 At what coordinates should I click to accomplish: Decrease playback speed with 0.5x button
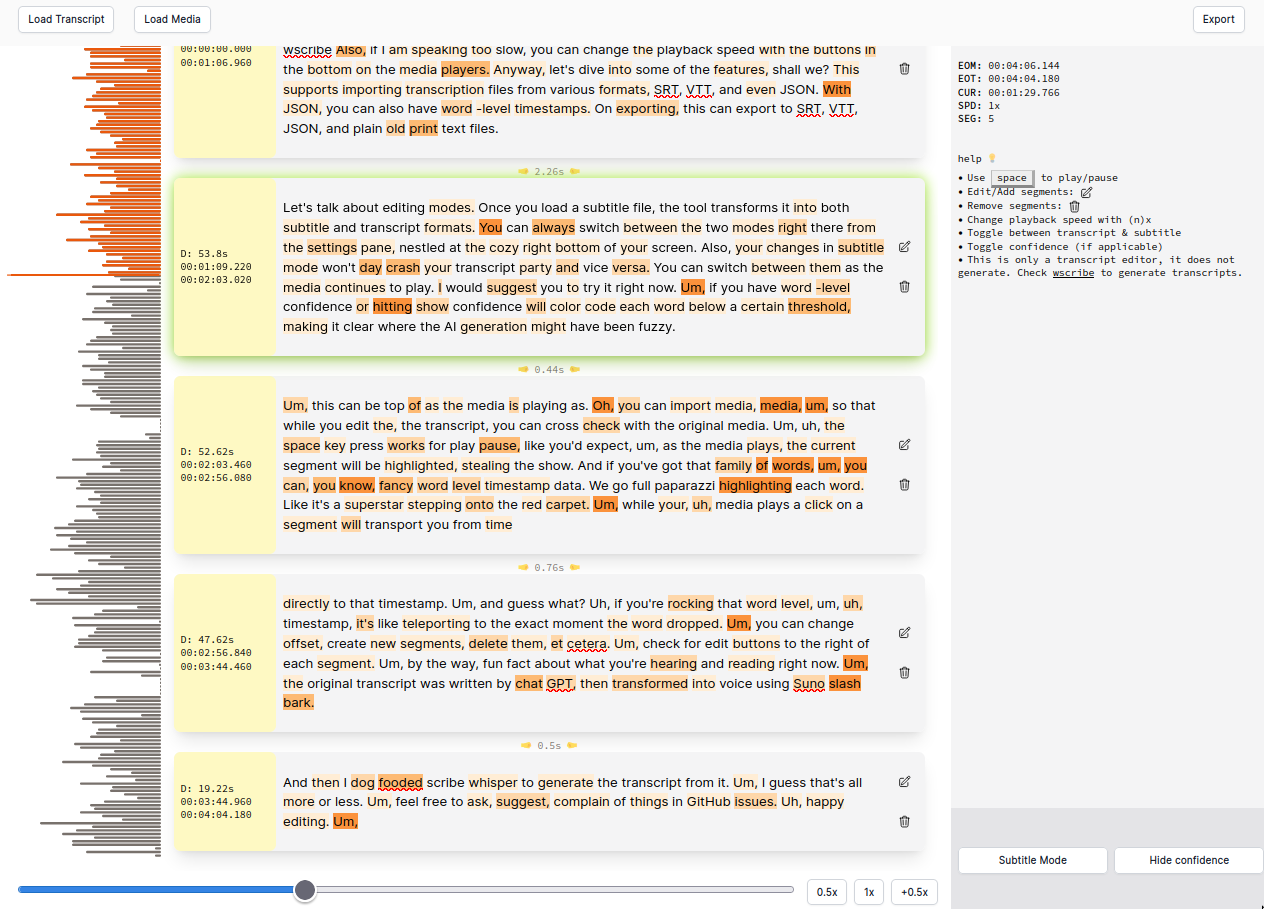pos(827,892)
